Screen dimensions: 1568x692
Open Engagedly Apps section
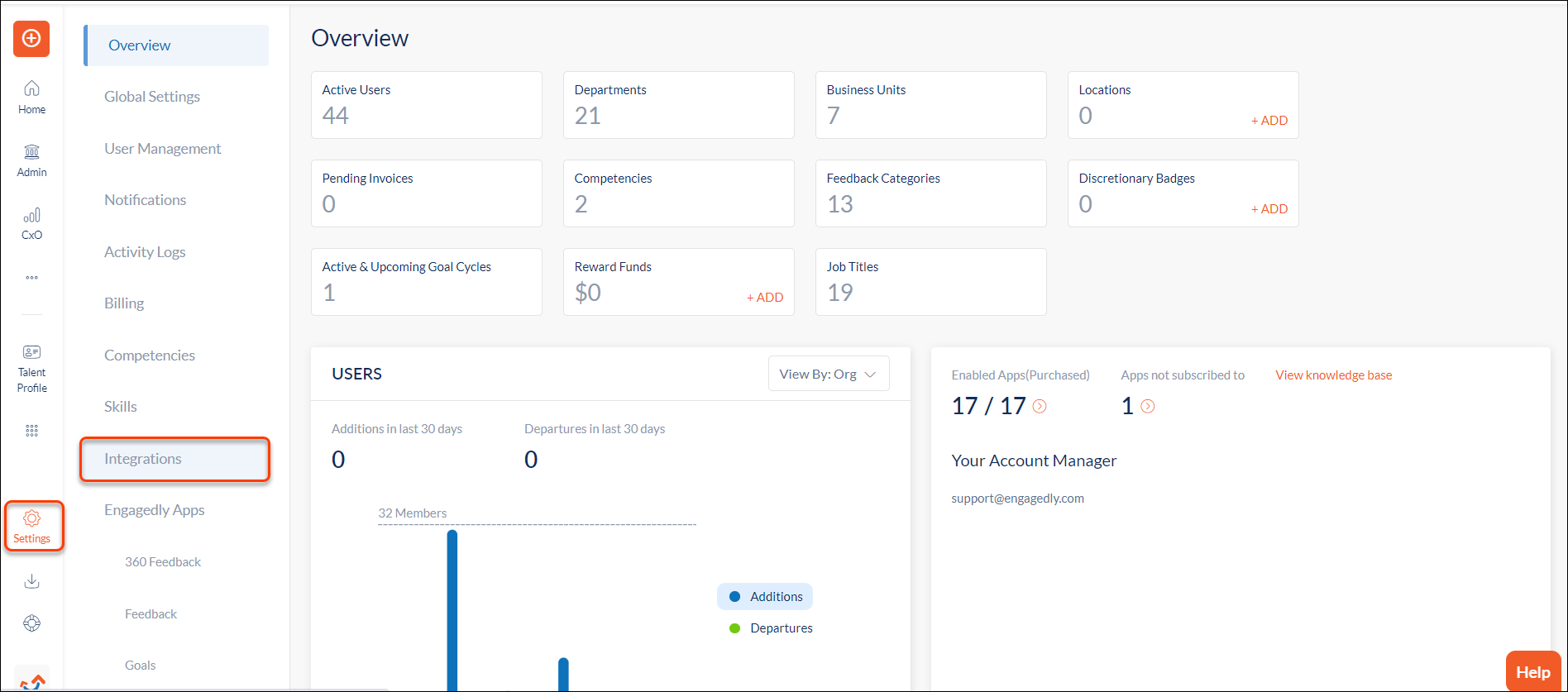(x=155, y=510)
